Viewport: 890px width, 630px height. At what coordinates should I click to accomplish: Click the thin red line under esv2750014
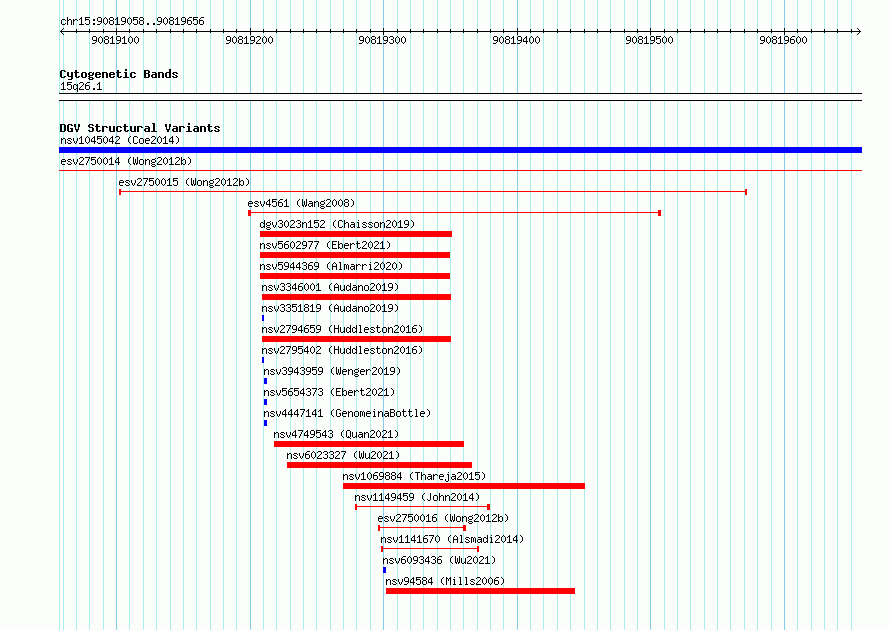click(460, 170)
